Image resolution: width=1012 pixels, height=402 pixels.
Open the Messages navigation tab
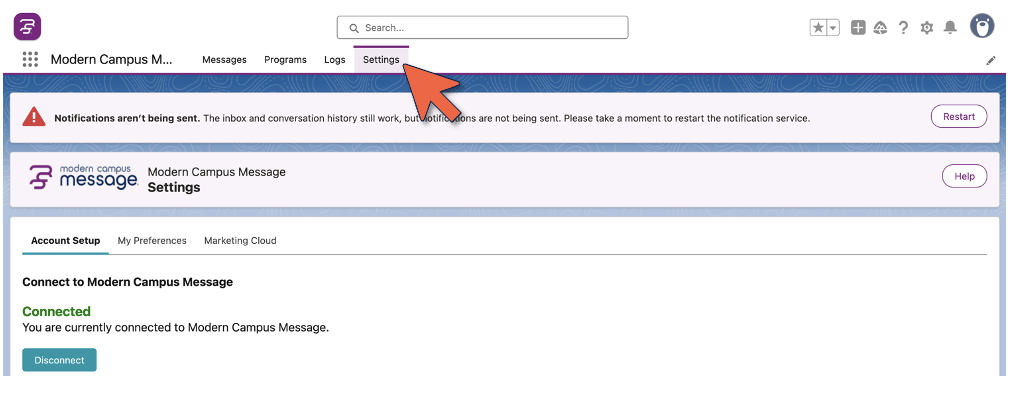[224, 59]
